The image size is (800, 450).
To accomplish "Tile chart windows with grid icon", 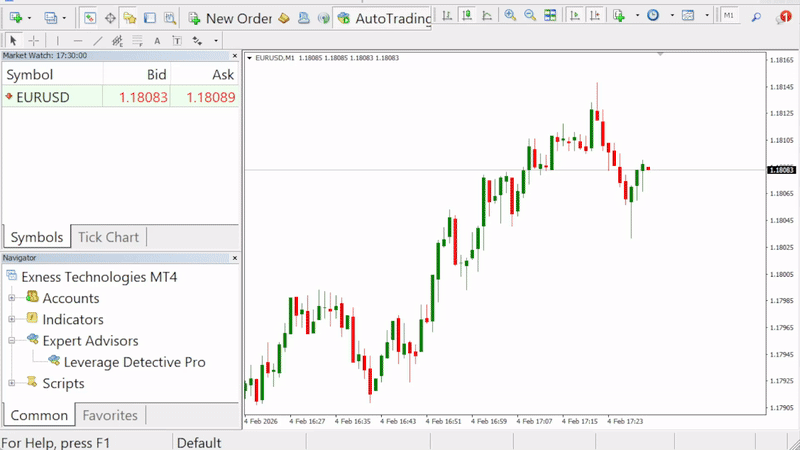I will (x=550, y=15).
